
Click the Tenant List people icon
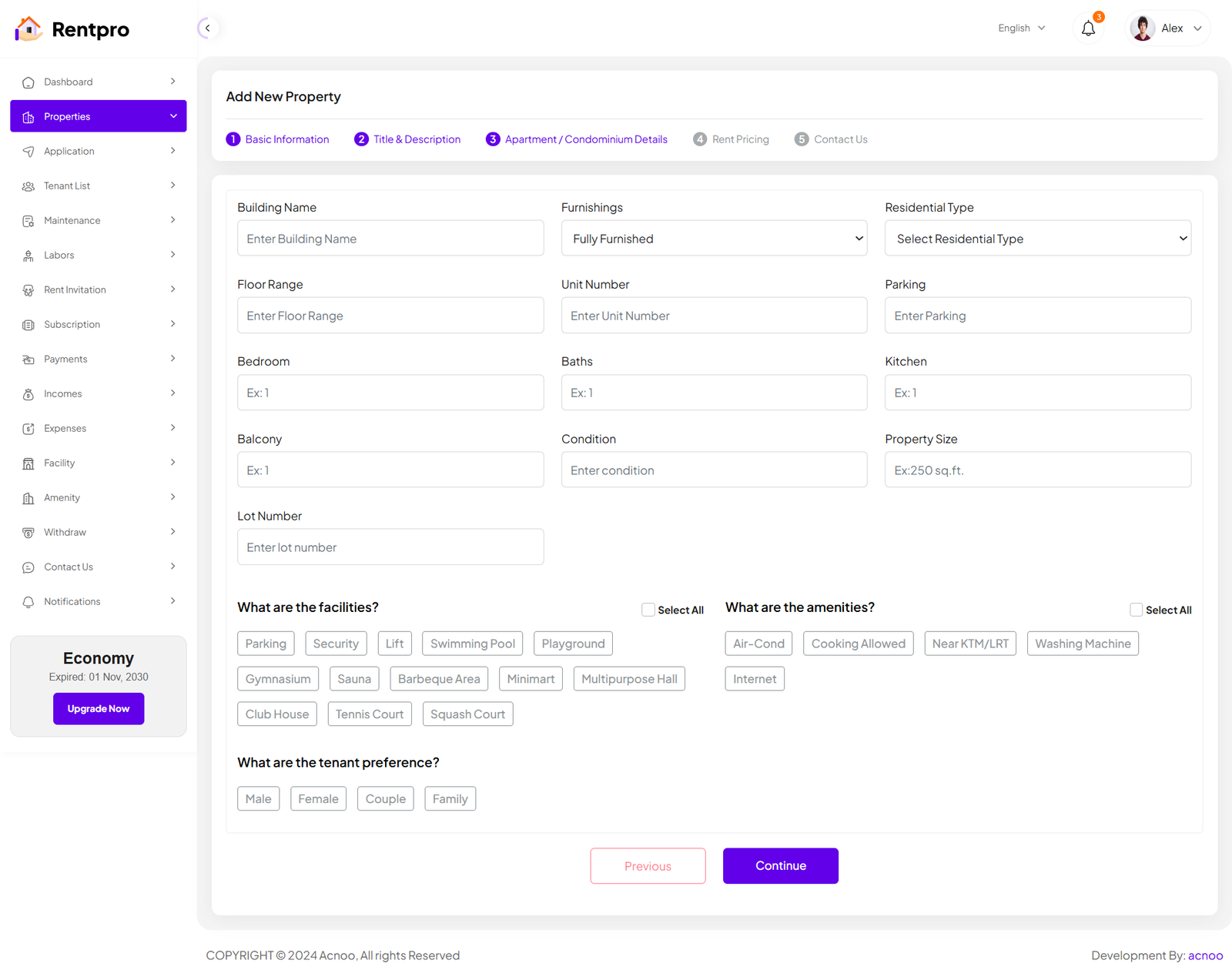coord(28,186)
